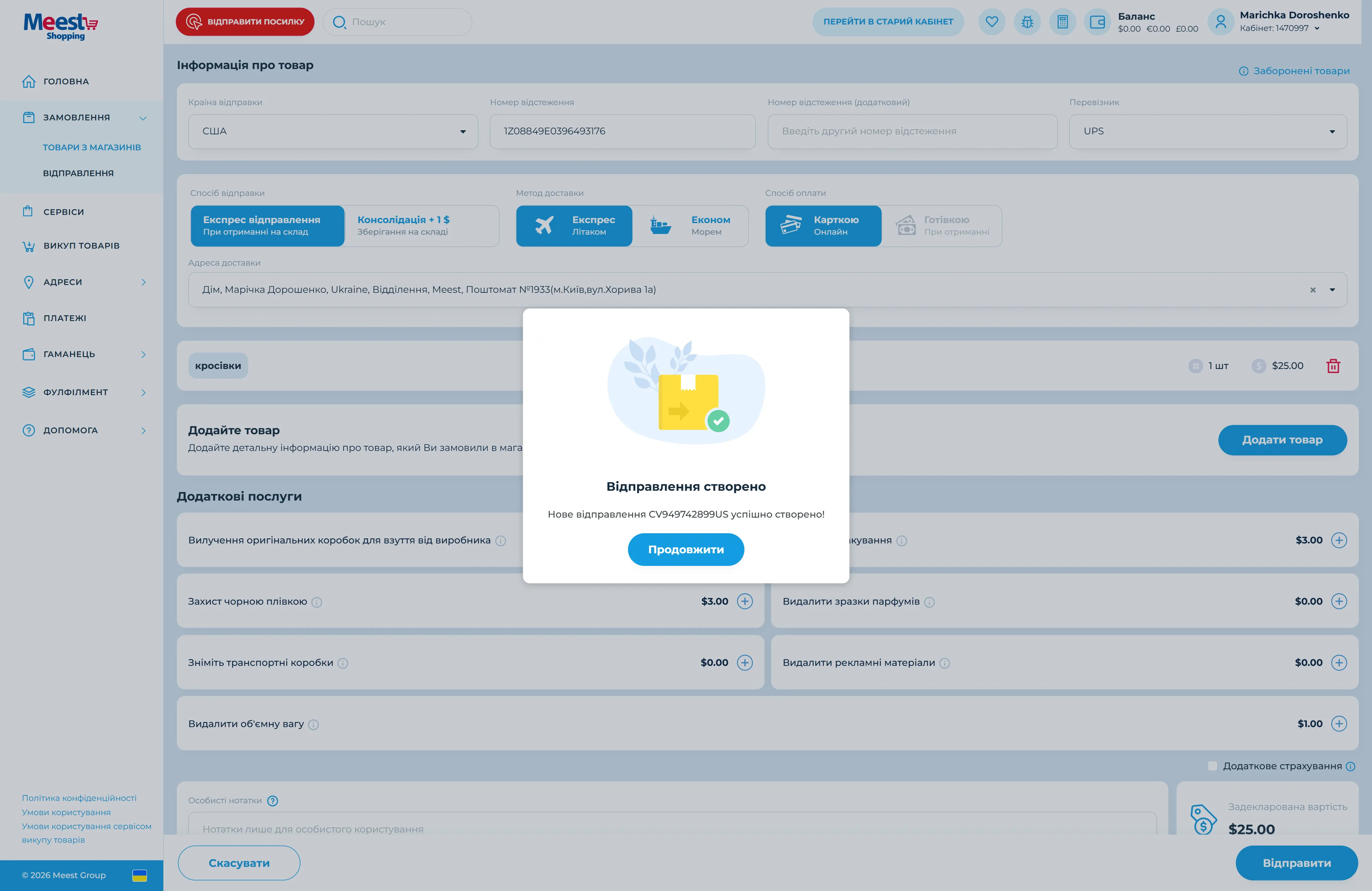
Task: Open the calculator icon in header
Action: pyautogui.click(x=1063, y=22)
